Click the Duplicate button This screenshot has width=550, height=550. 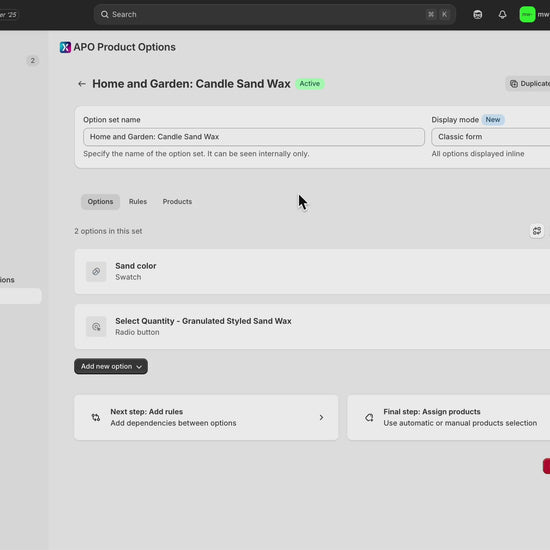pyautogui.click(x=528, y=84)
